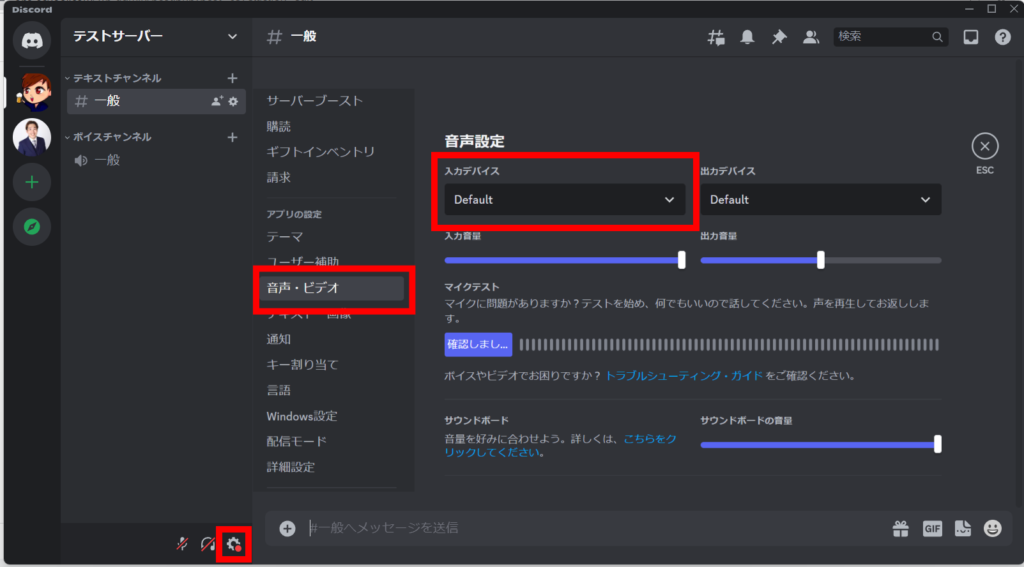The height and width of the screenshot is (567, 1024).
Task: Select テーマ in app settings
Action: coord(285,236)
